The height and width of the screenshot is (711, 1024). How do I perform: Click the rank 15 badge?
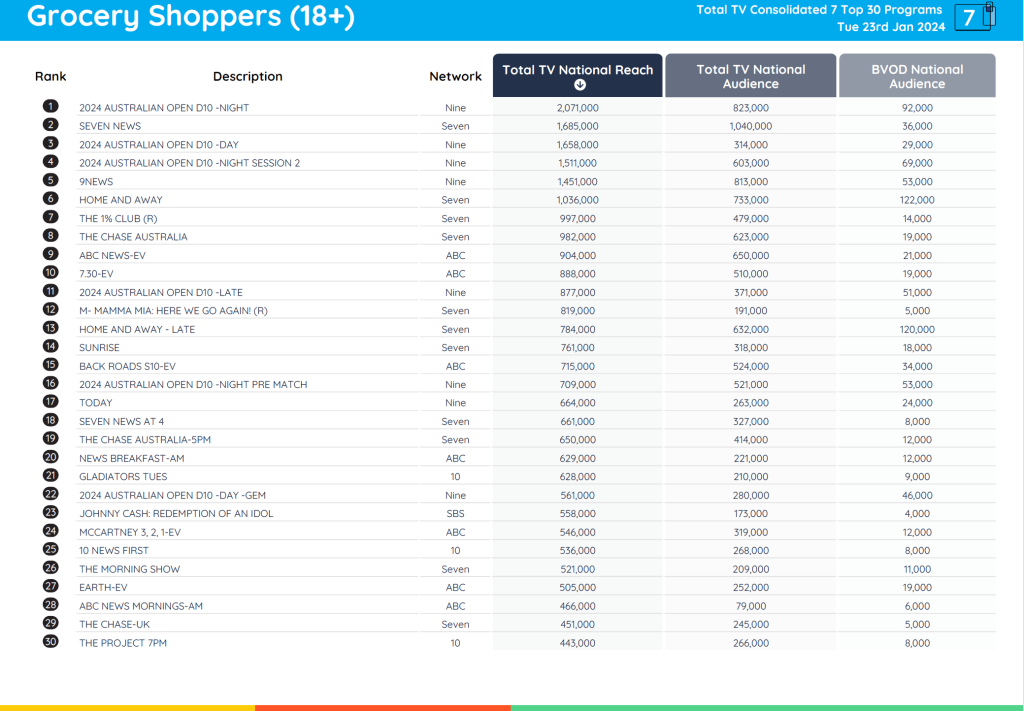[50, 365]
